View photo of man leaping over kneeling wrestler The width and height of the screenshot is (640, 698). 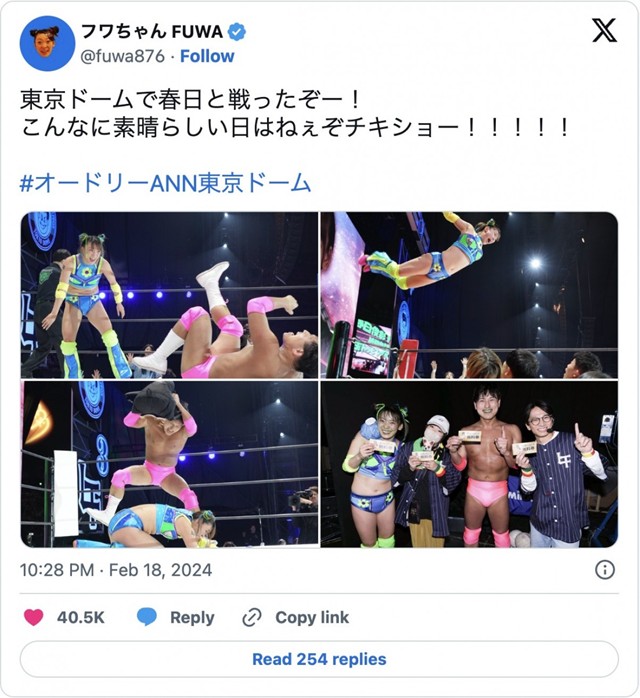(x=170, y=464)
